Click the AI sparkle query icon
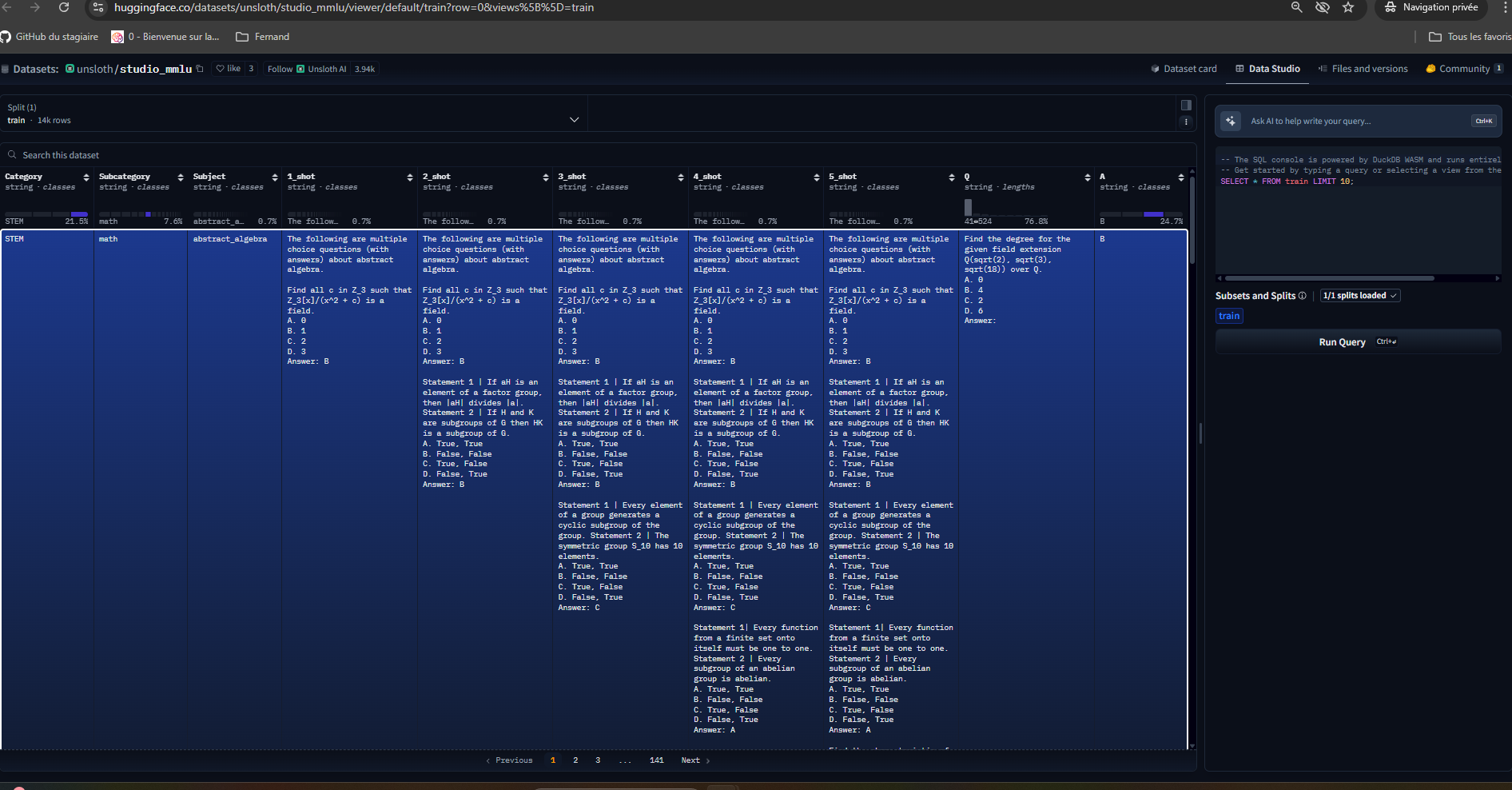 tap(1231, 122)
